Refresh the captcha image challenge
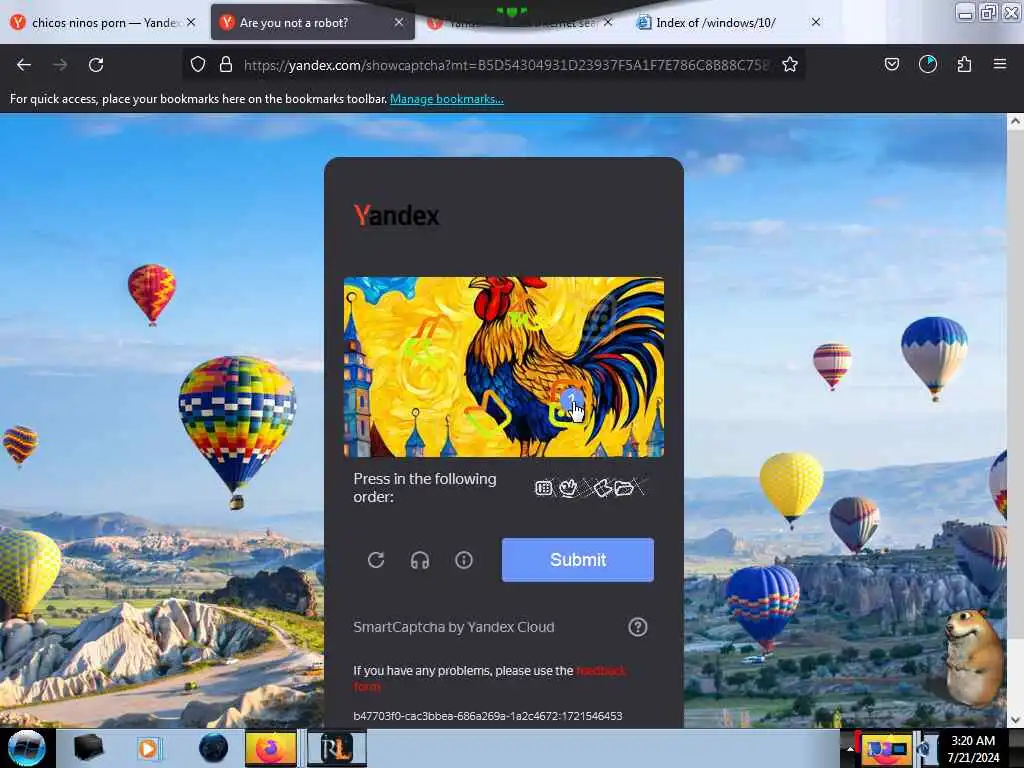1024x768 pixels. (376, 560)
